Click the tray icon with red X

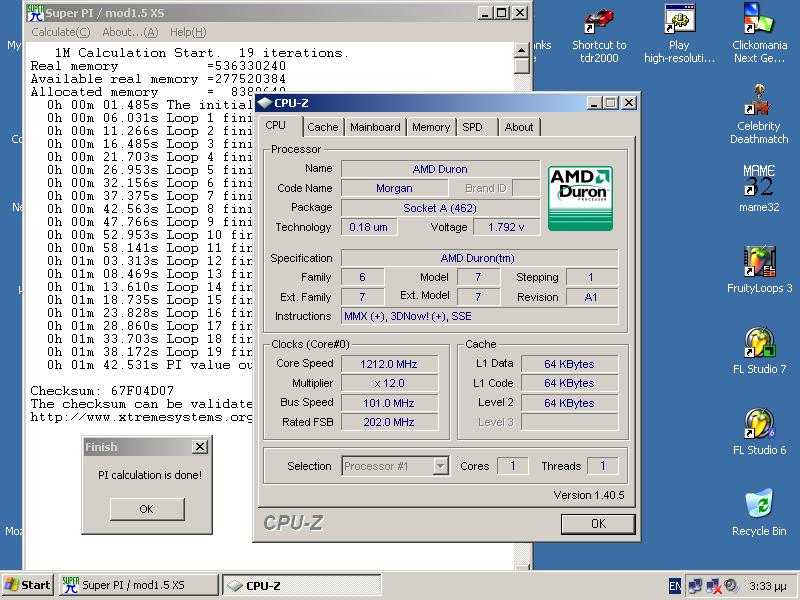coord(713,586)
